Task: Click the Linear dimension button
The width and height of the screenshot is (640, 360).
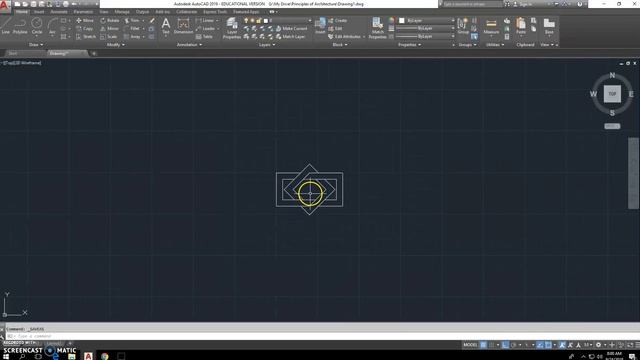Action: (x=207, y=20)
